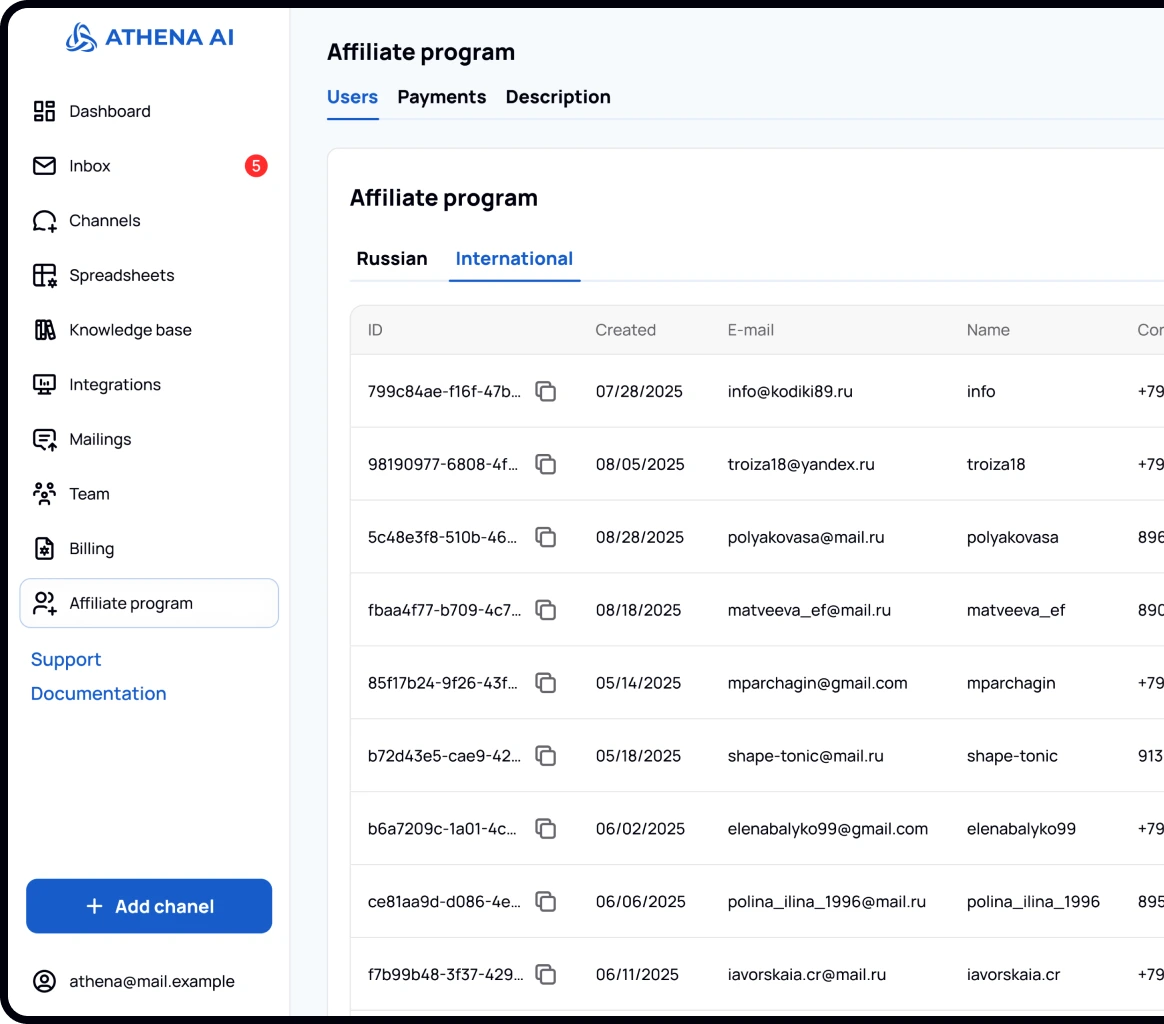Click the Mailings icon
The width and height of the screenshot is (1164, 1024).
pyautogui.click(x=44, y=439)
